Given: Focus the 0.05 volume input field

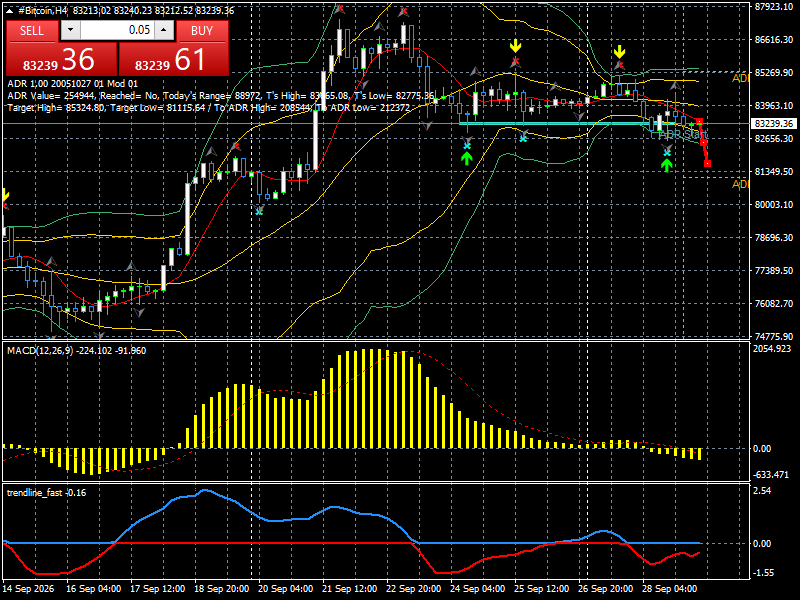Looking at the screenshot, I should tap(117, 31).
